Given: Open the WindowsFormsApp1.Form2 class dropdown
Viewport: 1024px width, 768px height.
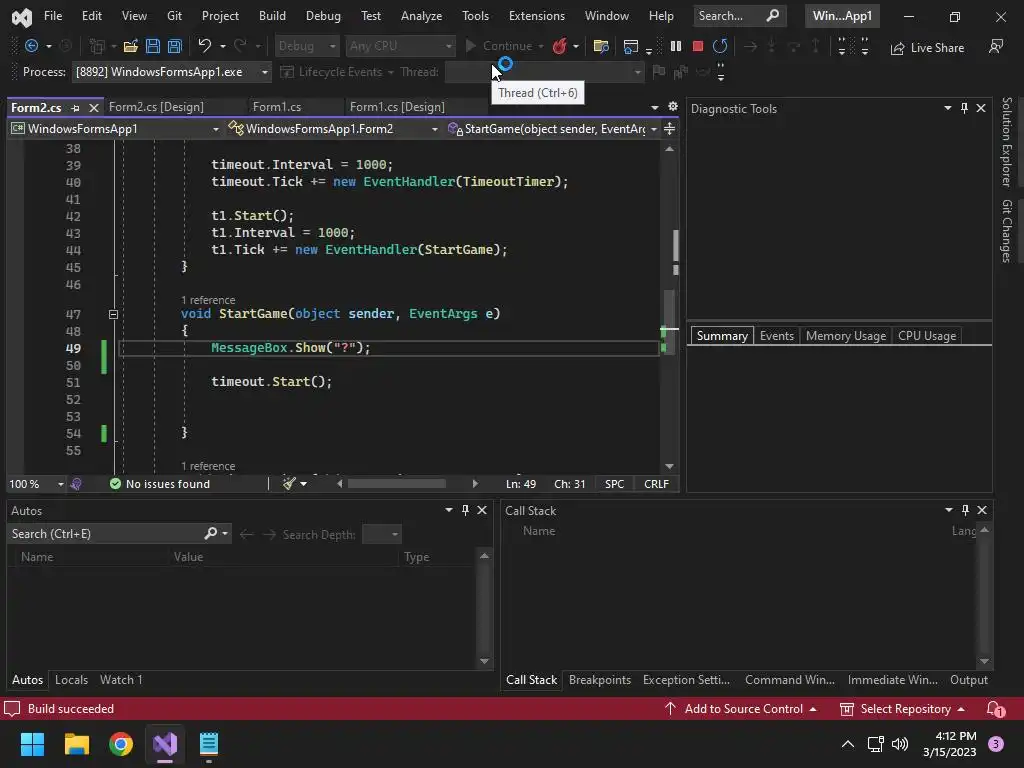Looking at the screenshot, I should pyautogui.click(x=434, y=129).
